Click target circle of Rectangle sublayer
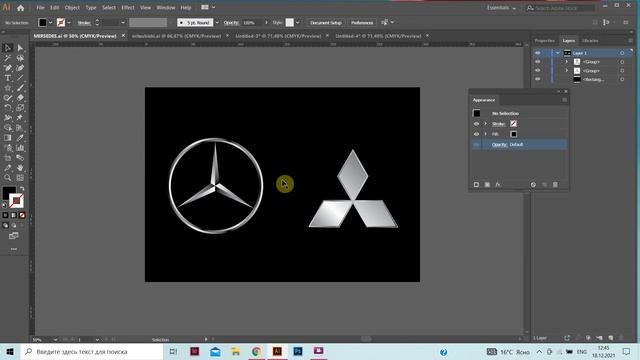Viewport: 640px width, 360px height. coord(622,79)
